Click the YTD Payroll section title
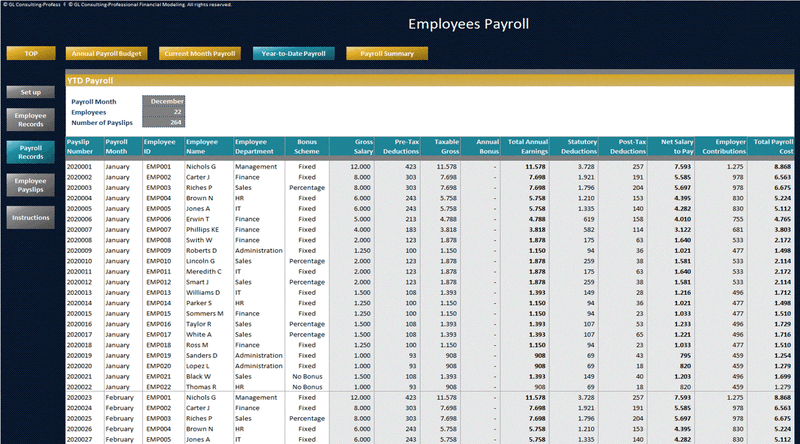The width and height of the screenshot is (800, 444). pyautogui.click(x=90, y=81)
